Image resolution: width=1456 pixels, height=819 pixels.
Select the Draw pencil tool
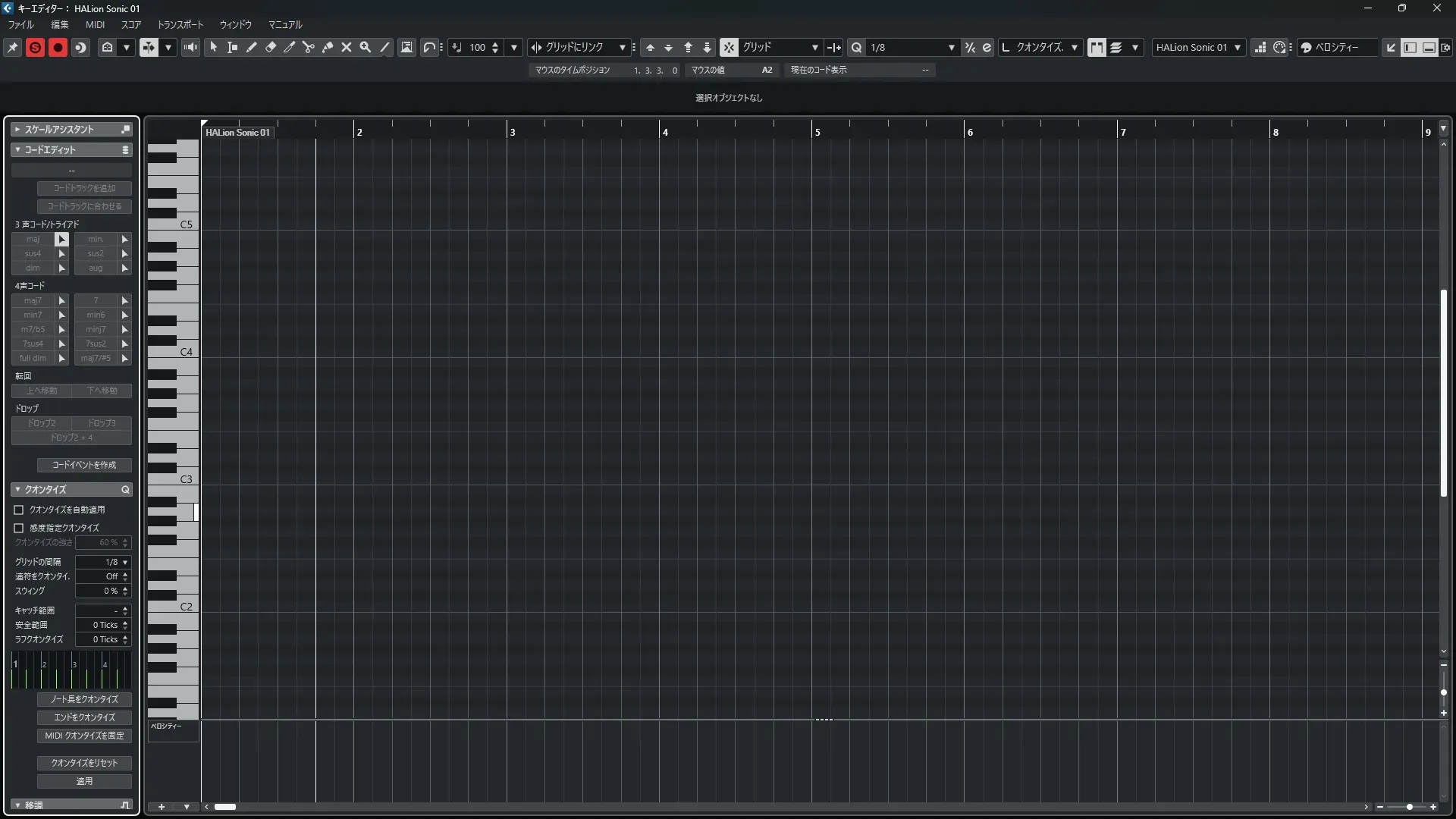pos(252,47)
